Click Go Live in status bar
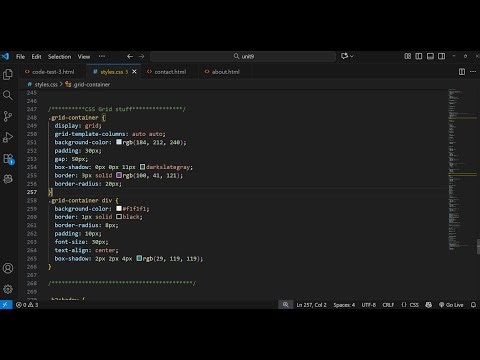Viewport: 480px width, 360px height. [x=451, y=305]
